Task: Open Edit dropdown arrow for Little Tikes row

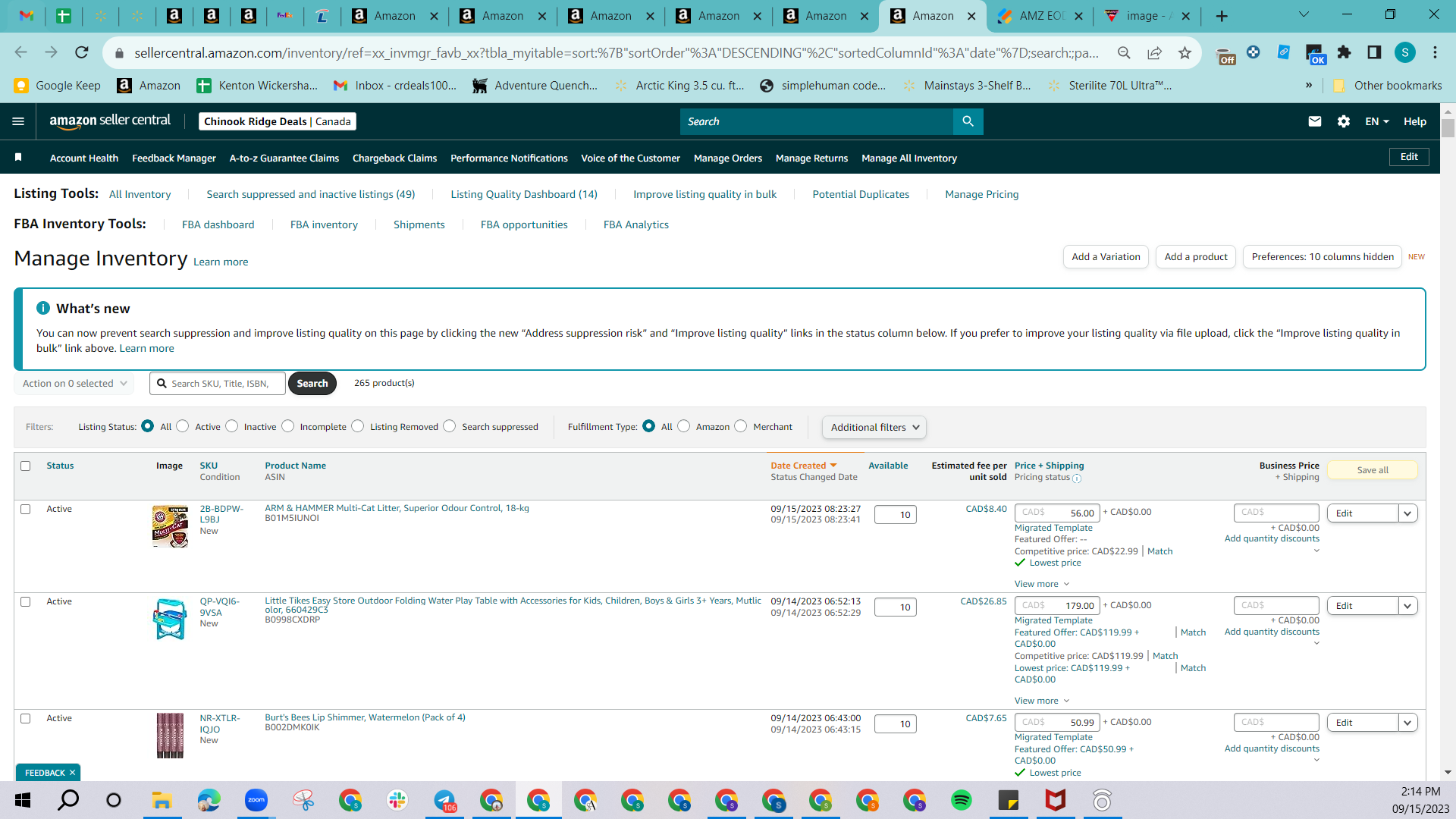Action: (1408, 606)
